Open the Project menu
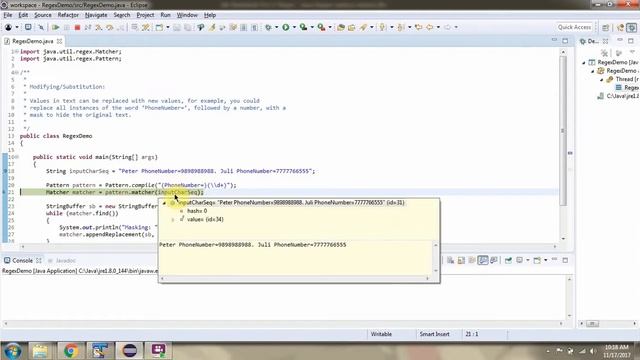The height and width of the screenshot is (360, 640). click(x=145, y=15)
